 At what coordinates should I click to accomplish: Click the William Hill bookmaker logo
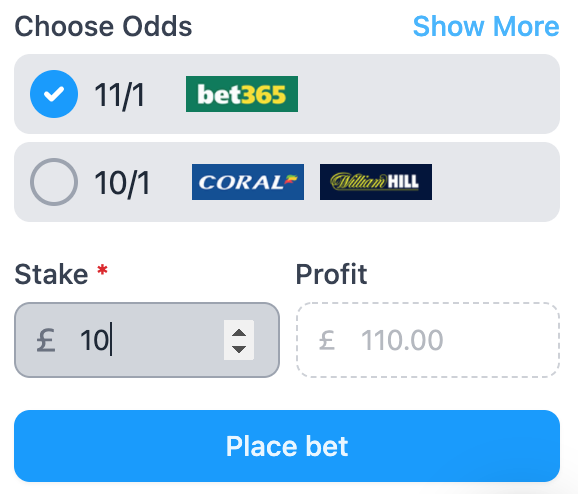(x=376, y=182)
